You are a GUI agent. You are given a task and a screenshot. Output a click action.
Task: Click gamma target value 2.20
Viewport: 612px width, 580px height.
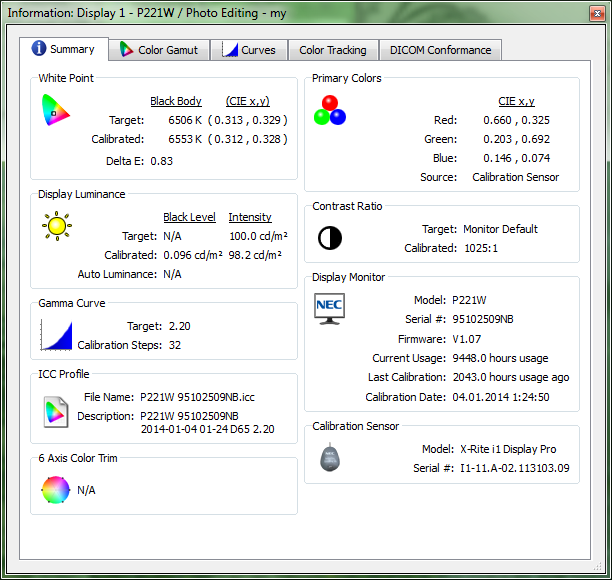180,326
